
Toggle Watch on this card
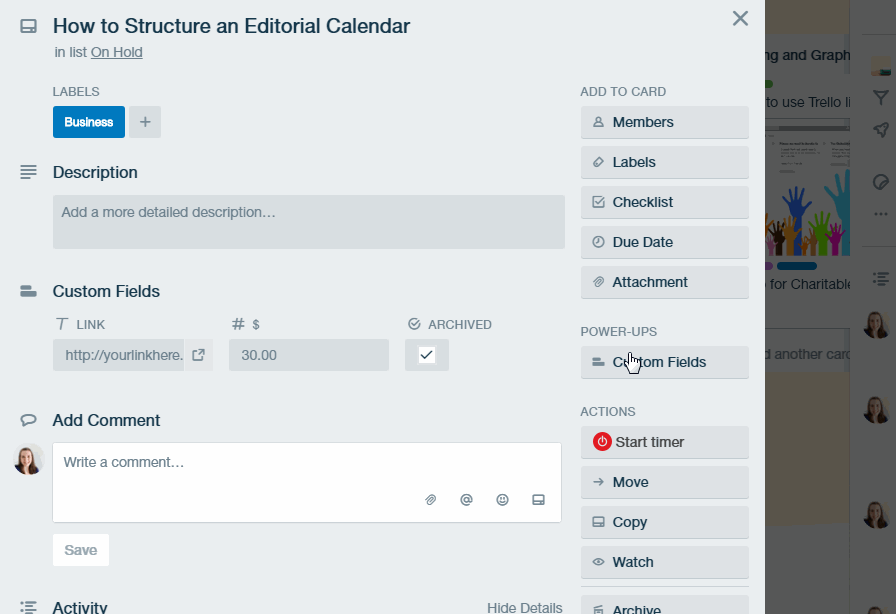pyautogui.click(x=665, y=562)
